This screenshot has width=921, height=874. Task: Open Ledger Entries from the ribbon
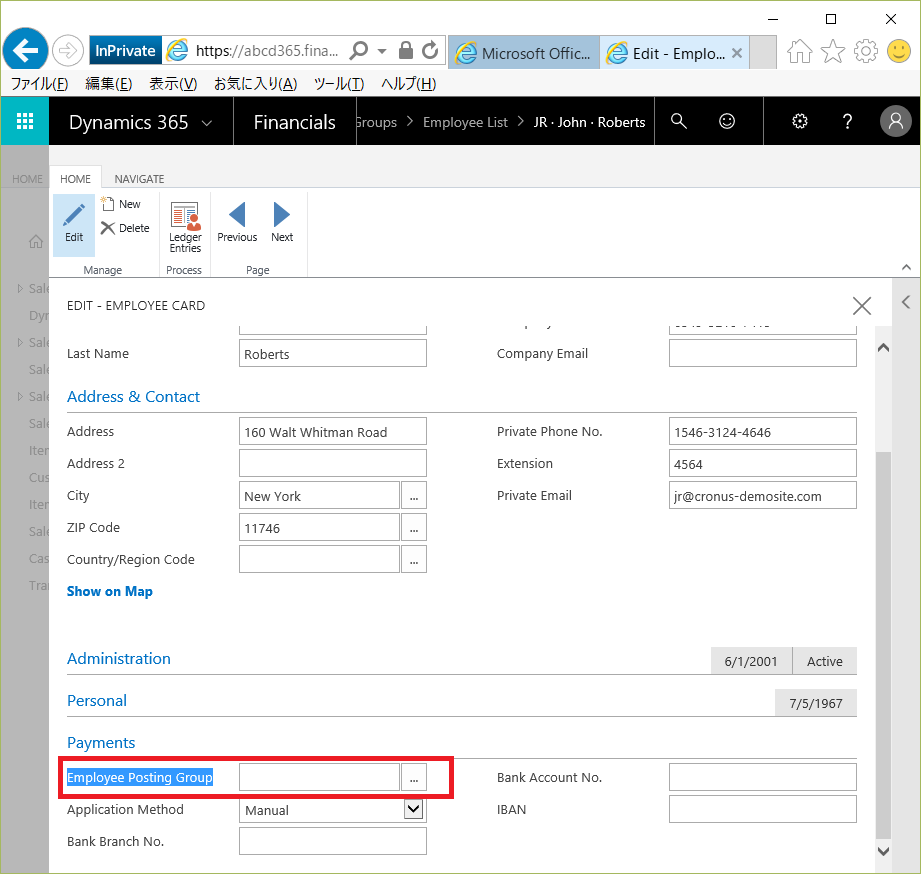pyautogui.click(x=185, y=227)
